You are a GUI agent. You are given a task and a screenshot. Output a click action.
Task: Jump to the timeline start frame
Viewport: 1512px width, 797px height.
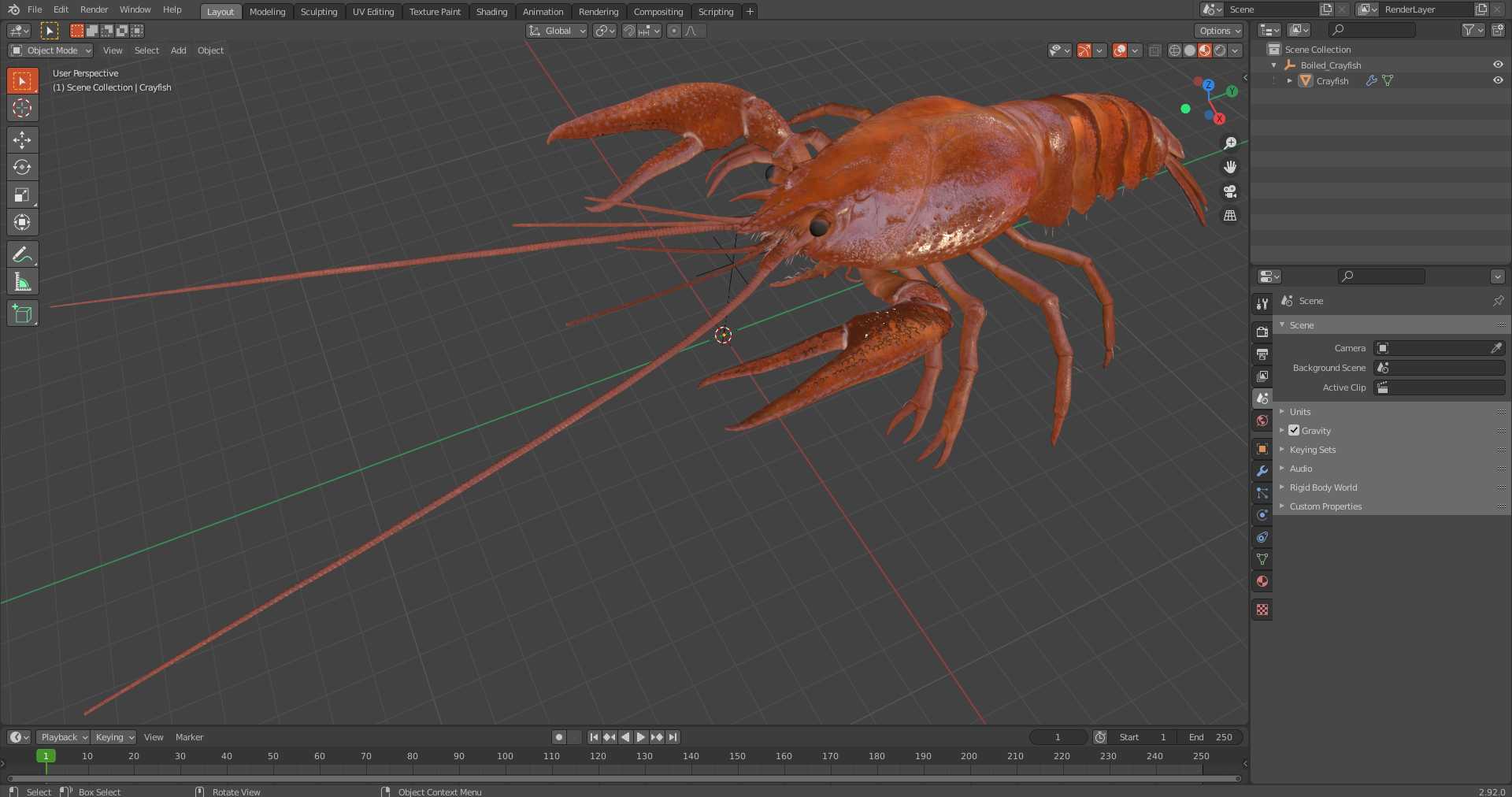pyautogui.click(x=594, y=737)
